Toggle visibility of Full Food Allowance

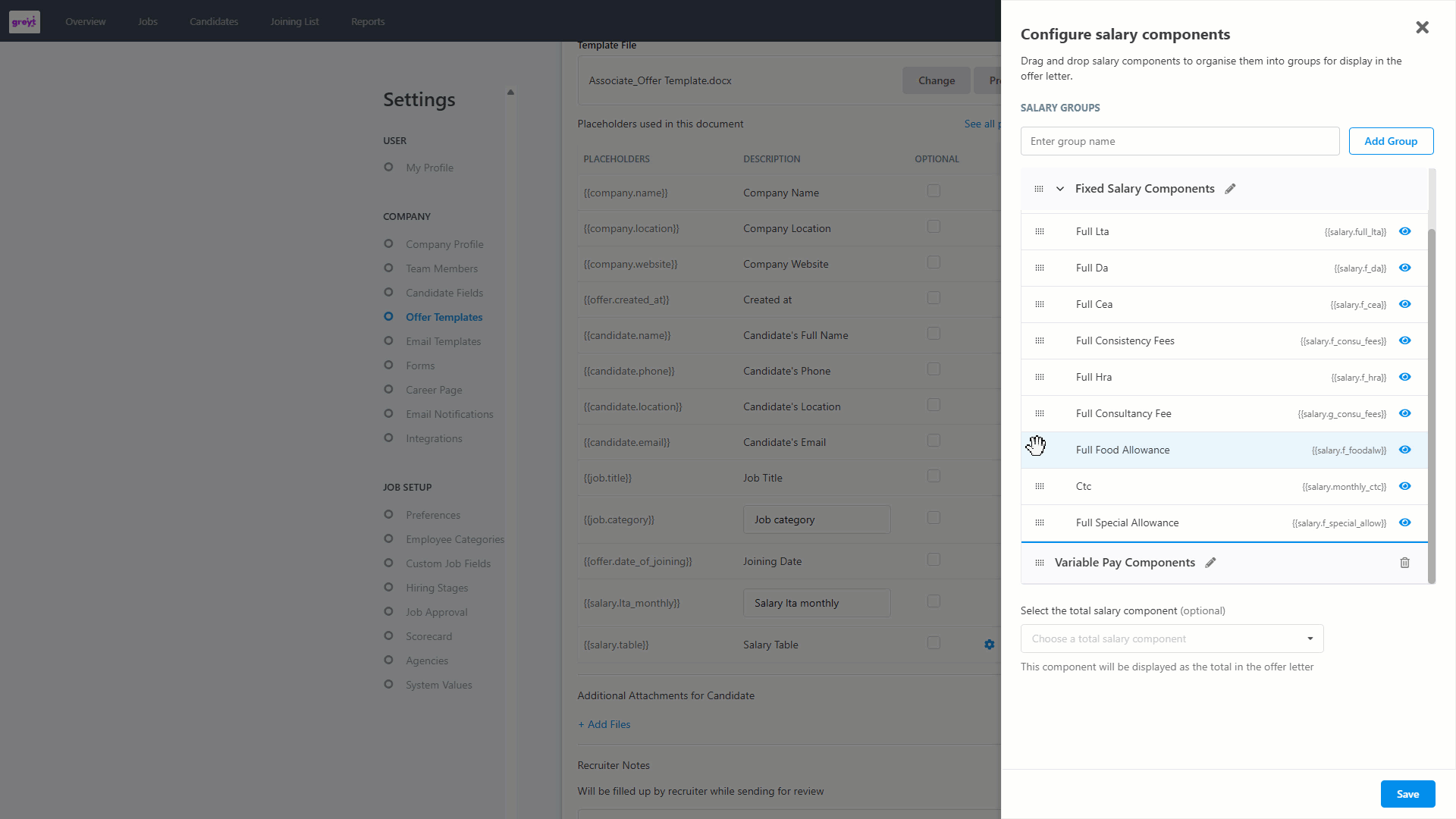[1404, 450]
